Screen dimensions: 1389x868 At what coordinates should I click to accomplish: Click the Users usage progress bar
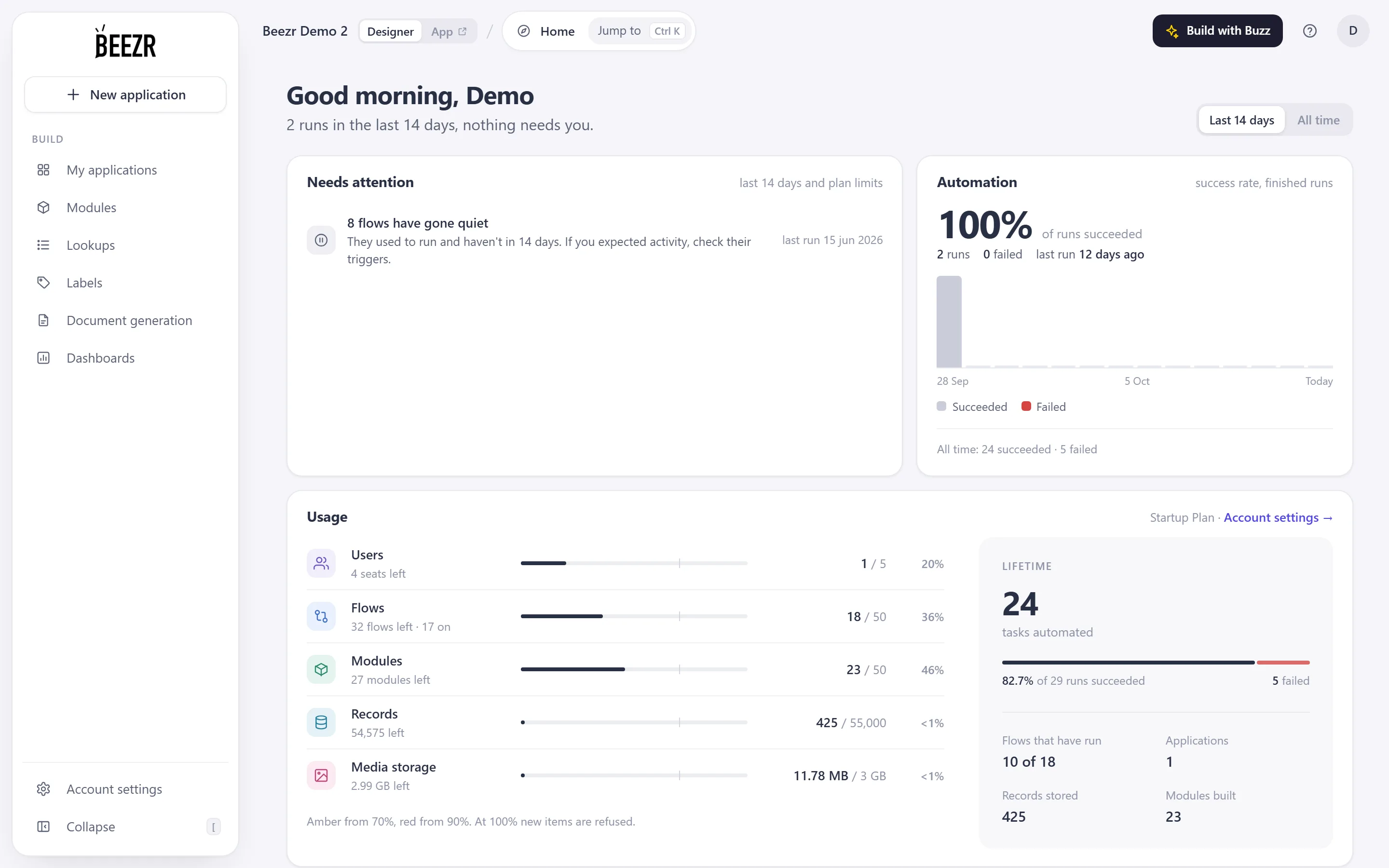click(x=634, y=563)
